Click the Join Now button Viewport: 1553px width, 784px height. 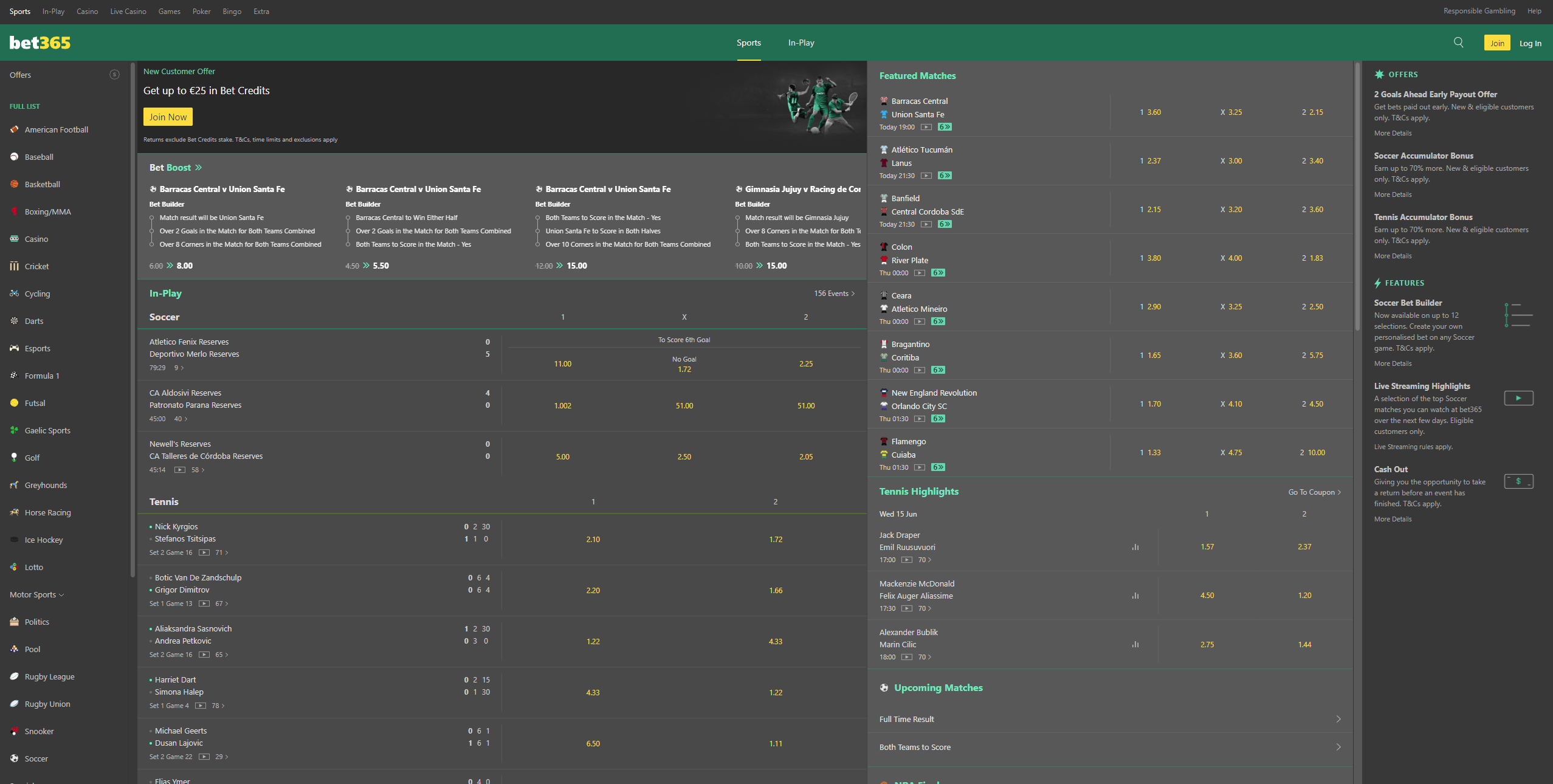[x=168, y=116]
